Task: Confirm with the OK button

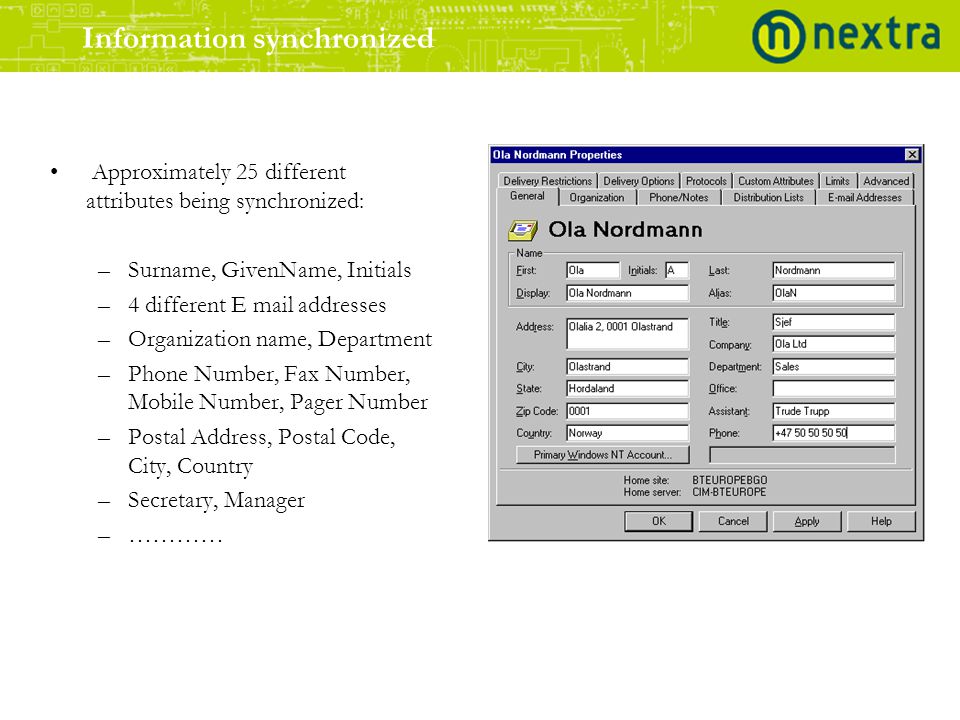Action: 658,521
